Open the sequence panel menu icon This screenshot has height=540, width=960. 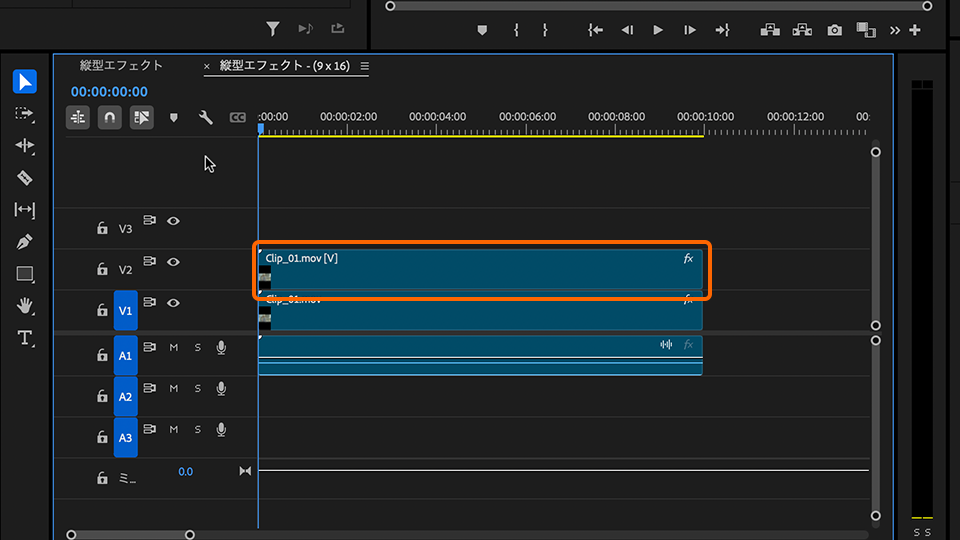pyautogui.click(x=364, y=67)
